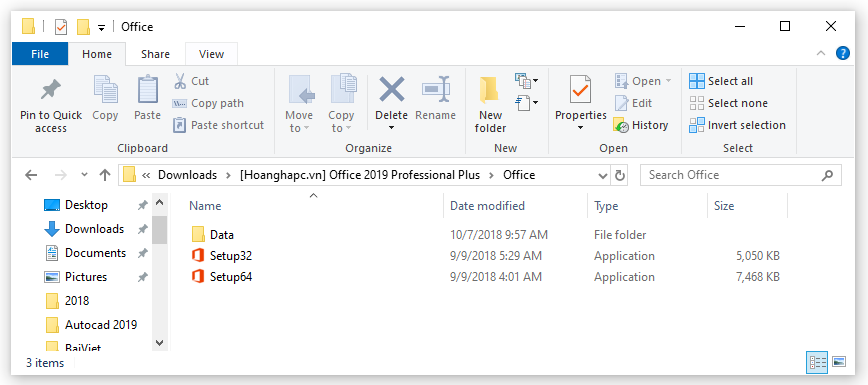Click the quick access New folder icon in title bar
The image size is (868, 385).
83,27
